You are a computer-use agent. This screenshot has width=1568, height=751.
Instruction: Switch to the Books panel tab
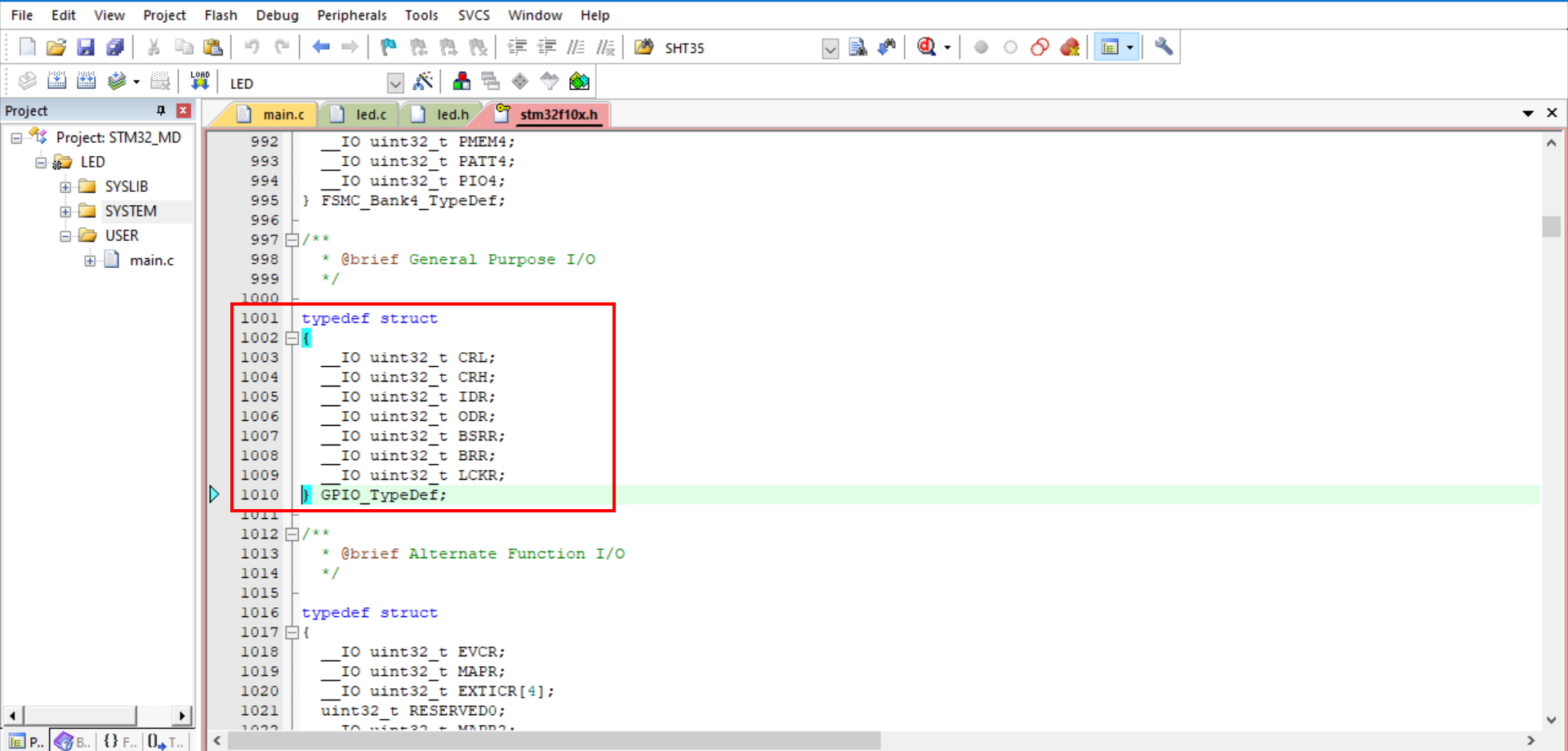[x=73, y=741]
